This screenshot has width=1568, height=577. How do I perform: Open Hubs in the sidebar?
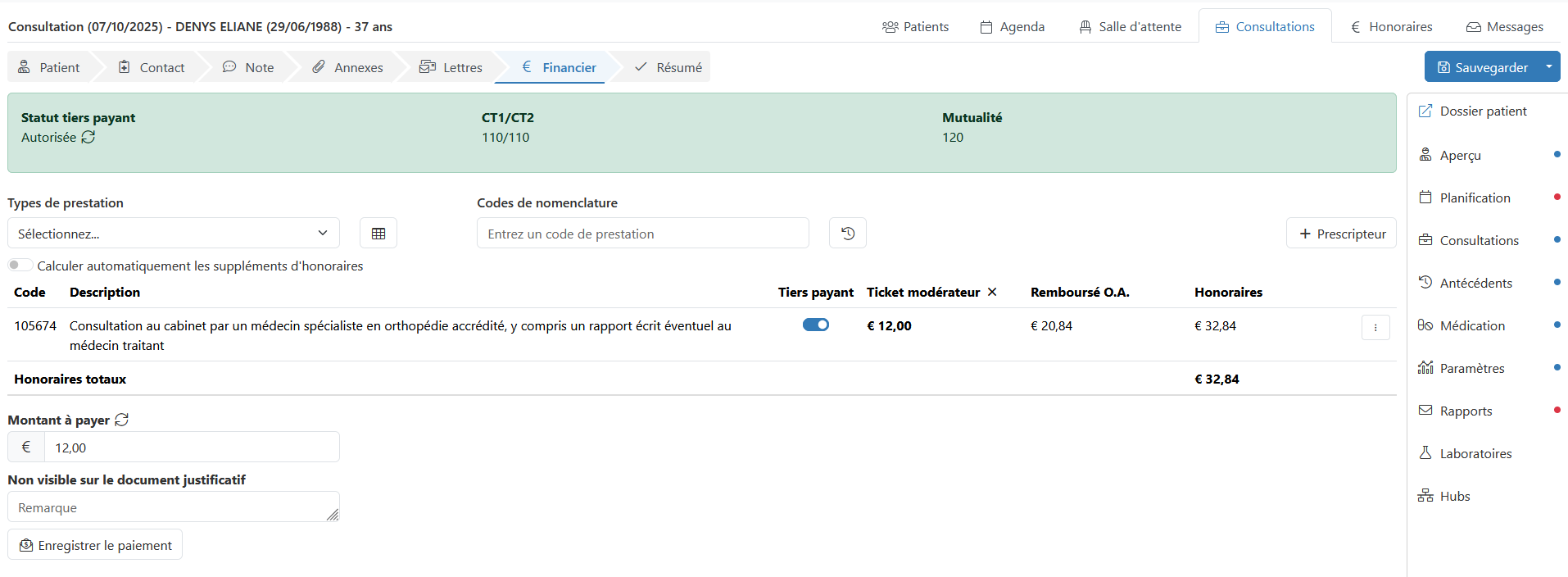click(1444, 496)
